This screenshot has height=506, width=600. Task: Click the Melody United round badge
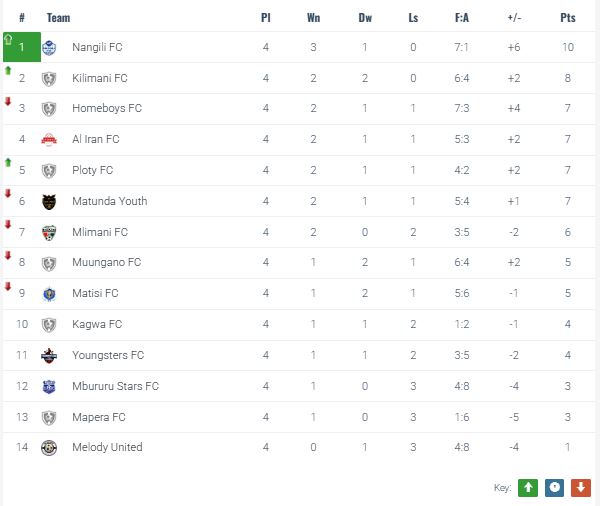click(x=49, y=447)
